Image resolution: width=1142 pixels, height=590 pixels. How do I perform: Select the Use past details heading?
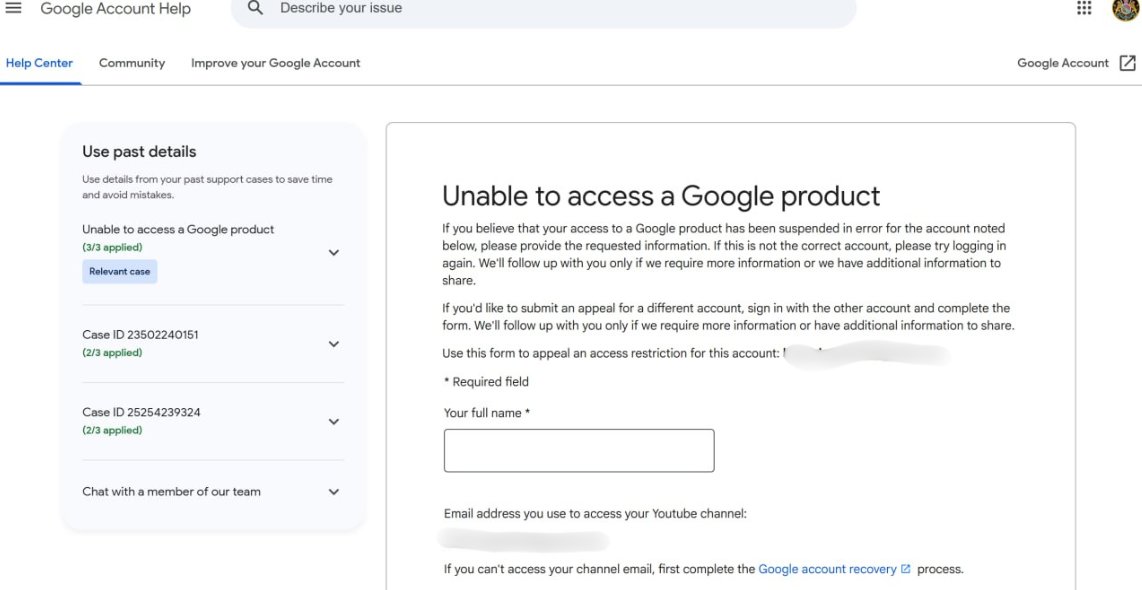pos(139,152)
